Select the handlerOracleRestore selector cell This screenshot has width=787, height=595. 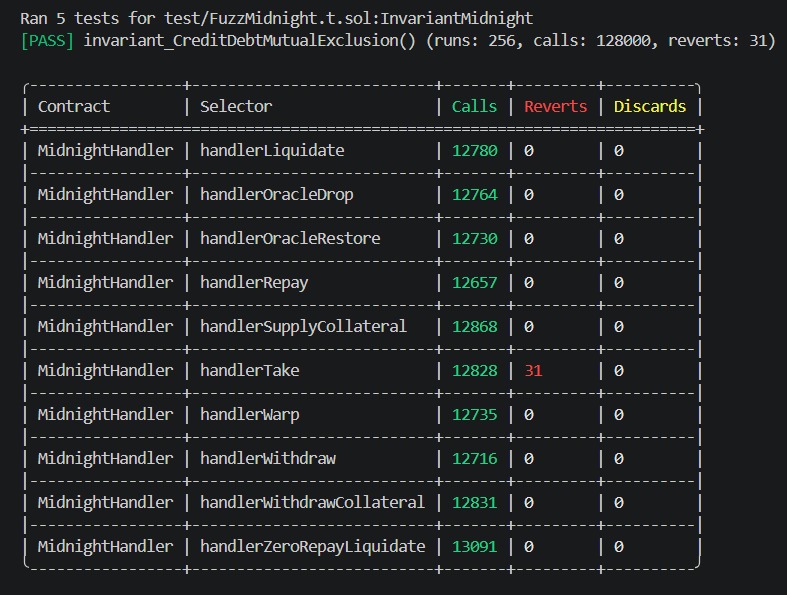tap(290, 239)
